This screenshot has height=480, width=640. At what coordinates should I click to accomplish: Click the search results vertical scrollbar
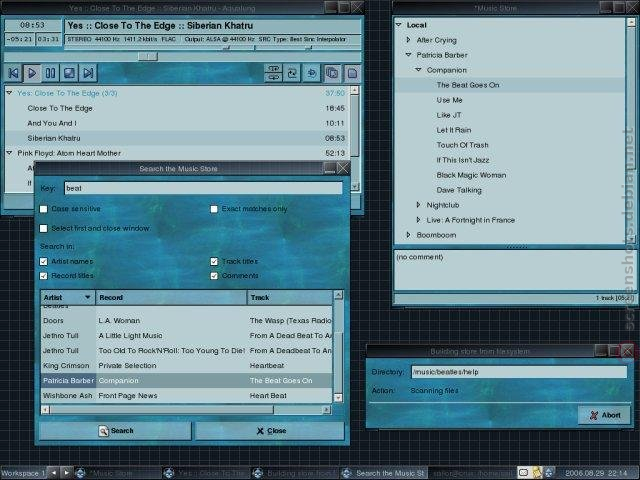point(338,346)
